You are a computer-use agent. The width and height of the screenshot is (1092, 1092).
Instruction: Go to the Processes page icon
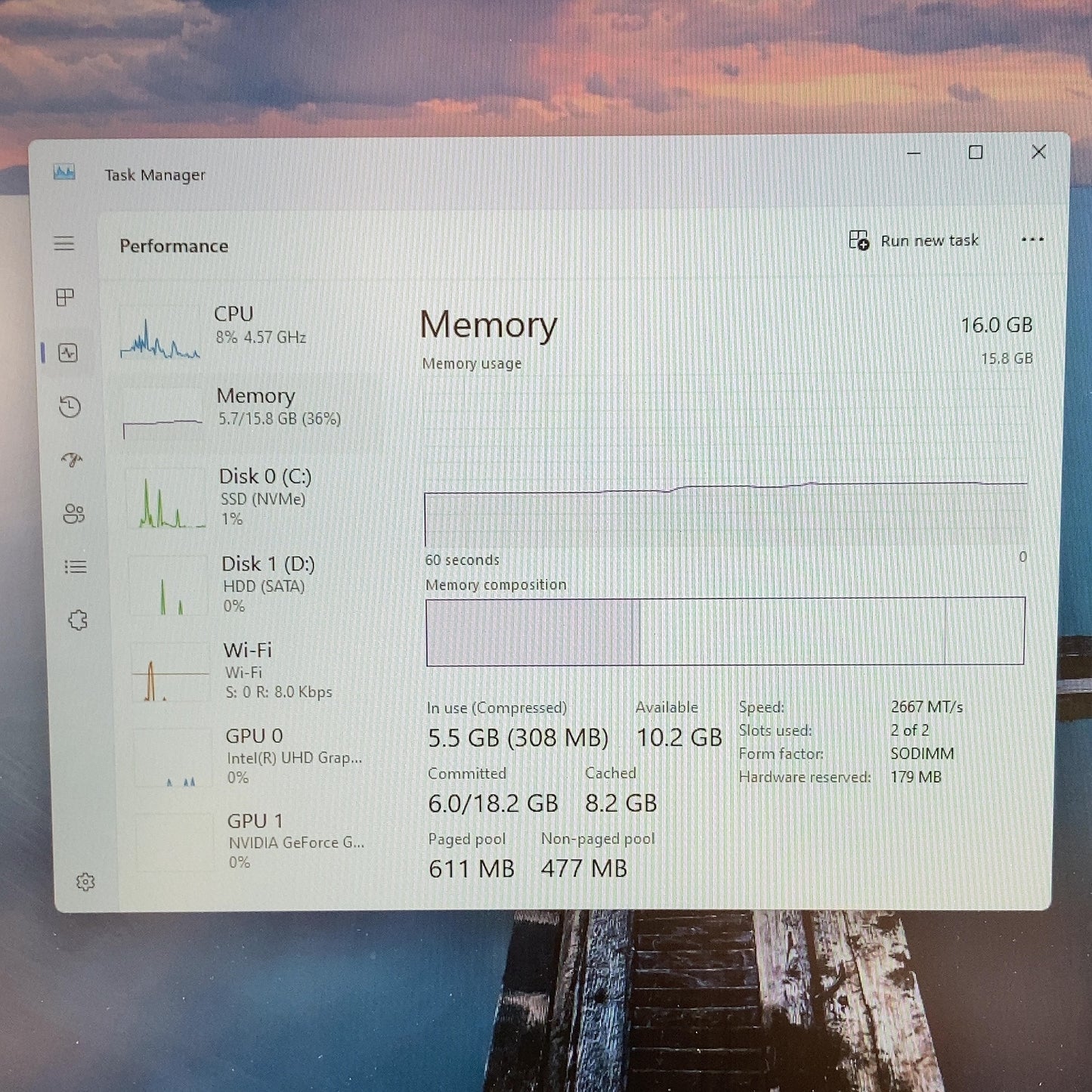pyautogui.click(x=66, y=298)
